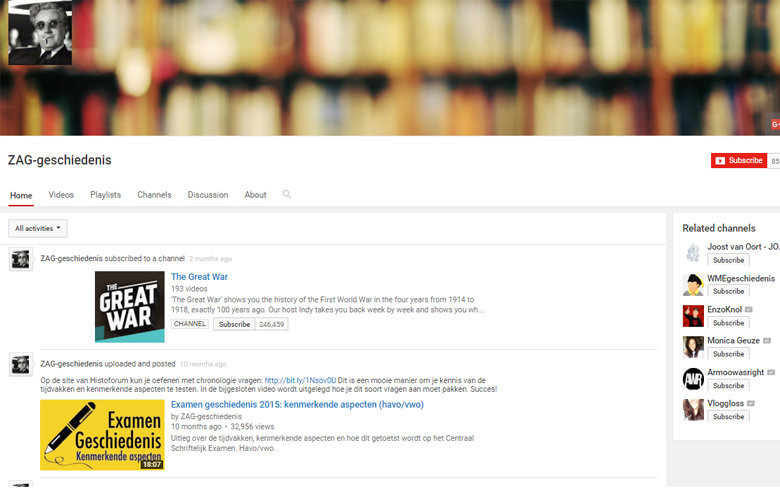This screenshot has height=488, width=780.
Task: Play the Examen Geschiedenis video thumbnail
Action: (102, 435)
